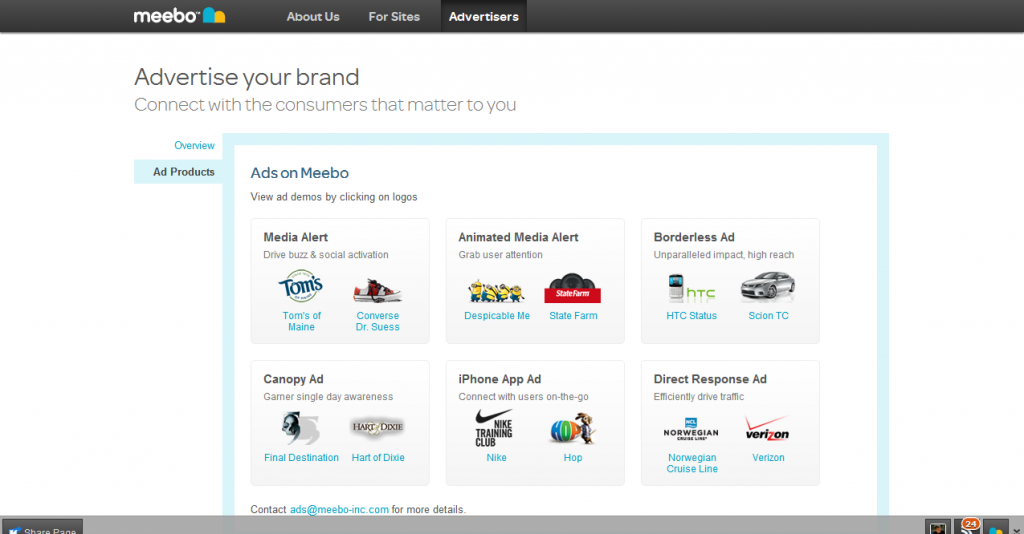1024x534 pixels.
Task: Click the State Farm red logo
Action: click(573, 288)
